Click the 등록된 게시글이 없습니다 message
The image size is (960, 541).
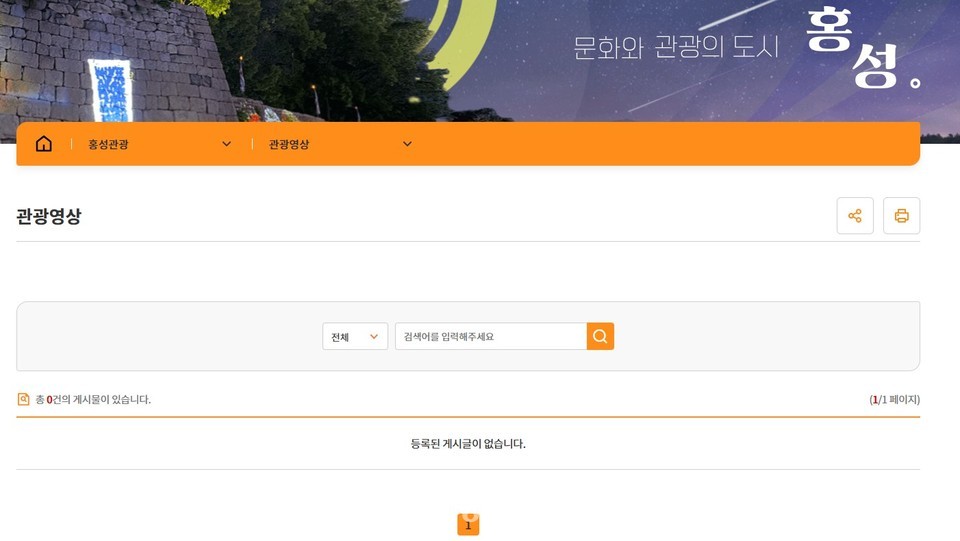coord(467,444)
